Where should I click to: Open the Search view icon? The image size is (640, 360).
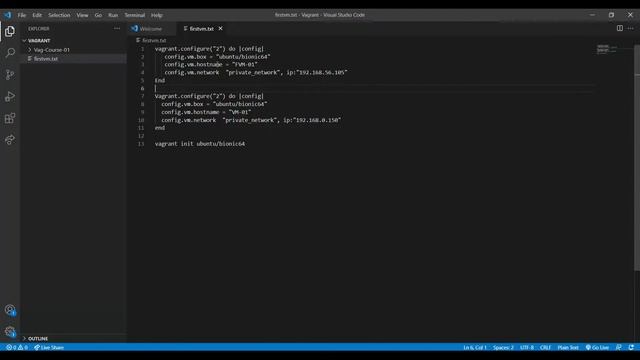(10, 53)
